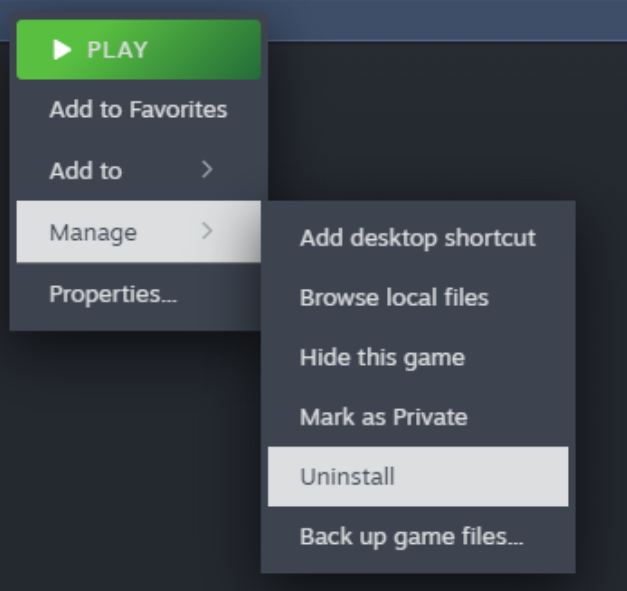Click Hide this game
Screen dimensions: 627x591
click(382, 357)
